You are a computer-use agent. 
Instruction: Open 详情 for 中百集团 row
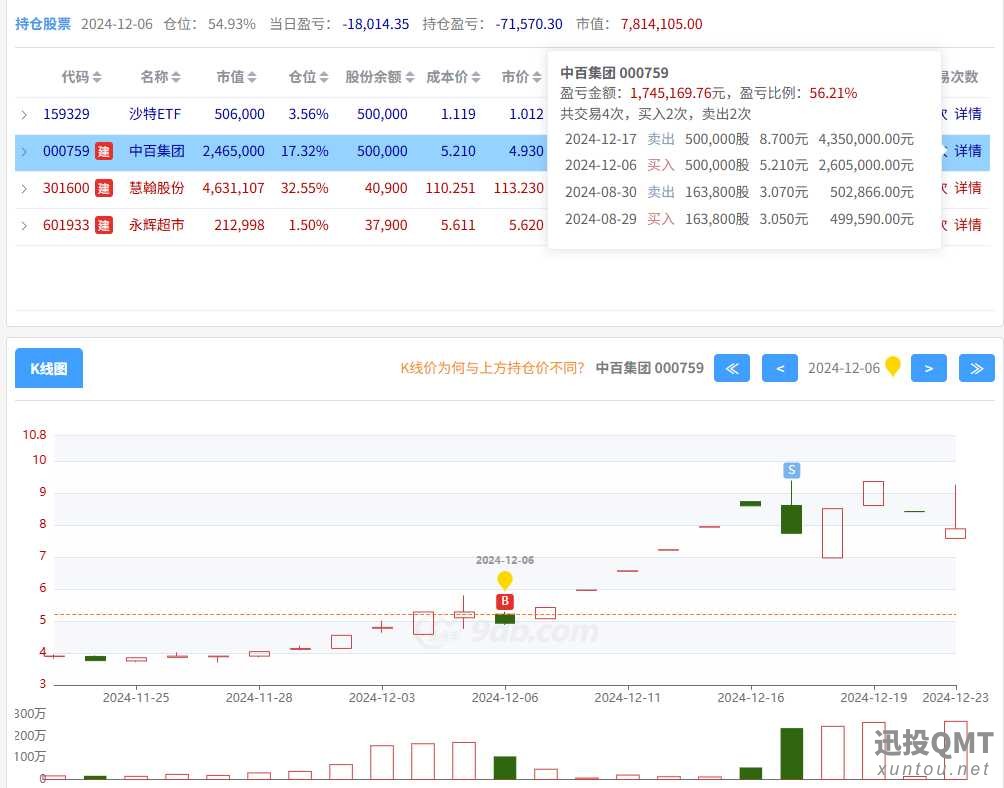click(968, 151)
